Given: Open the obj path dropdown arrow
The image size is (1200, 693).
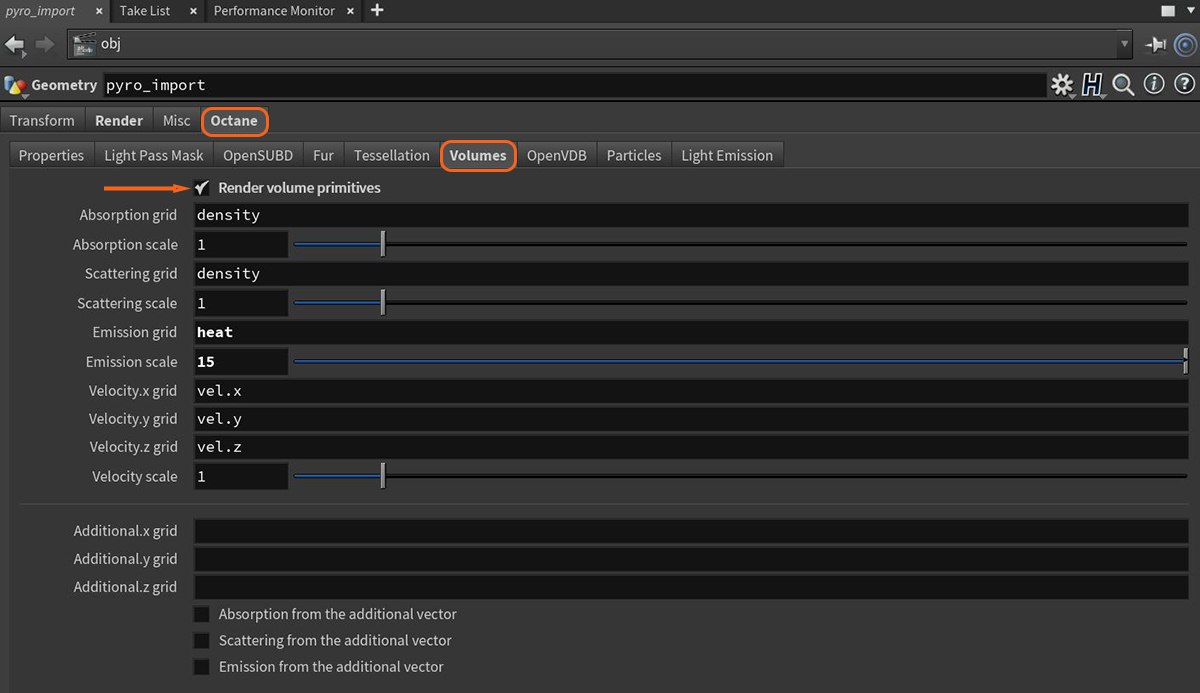Looking at the screenshot, I should (1124, 44).
